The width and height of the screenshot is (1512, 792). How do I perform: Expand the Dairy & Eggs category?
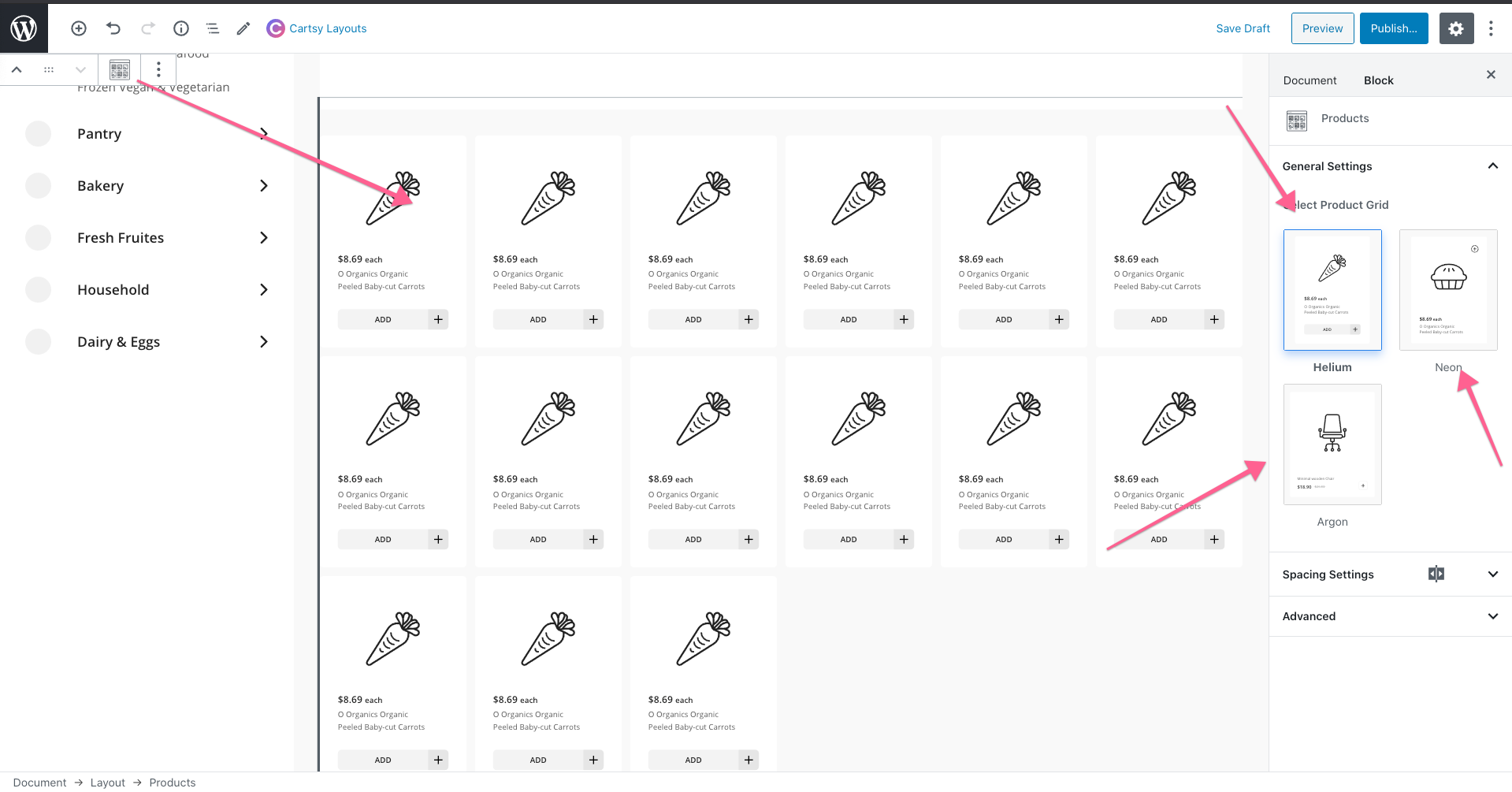pos(264,341)
